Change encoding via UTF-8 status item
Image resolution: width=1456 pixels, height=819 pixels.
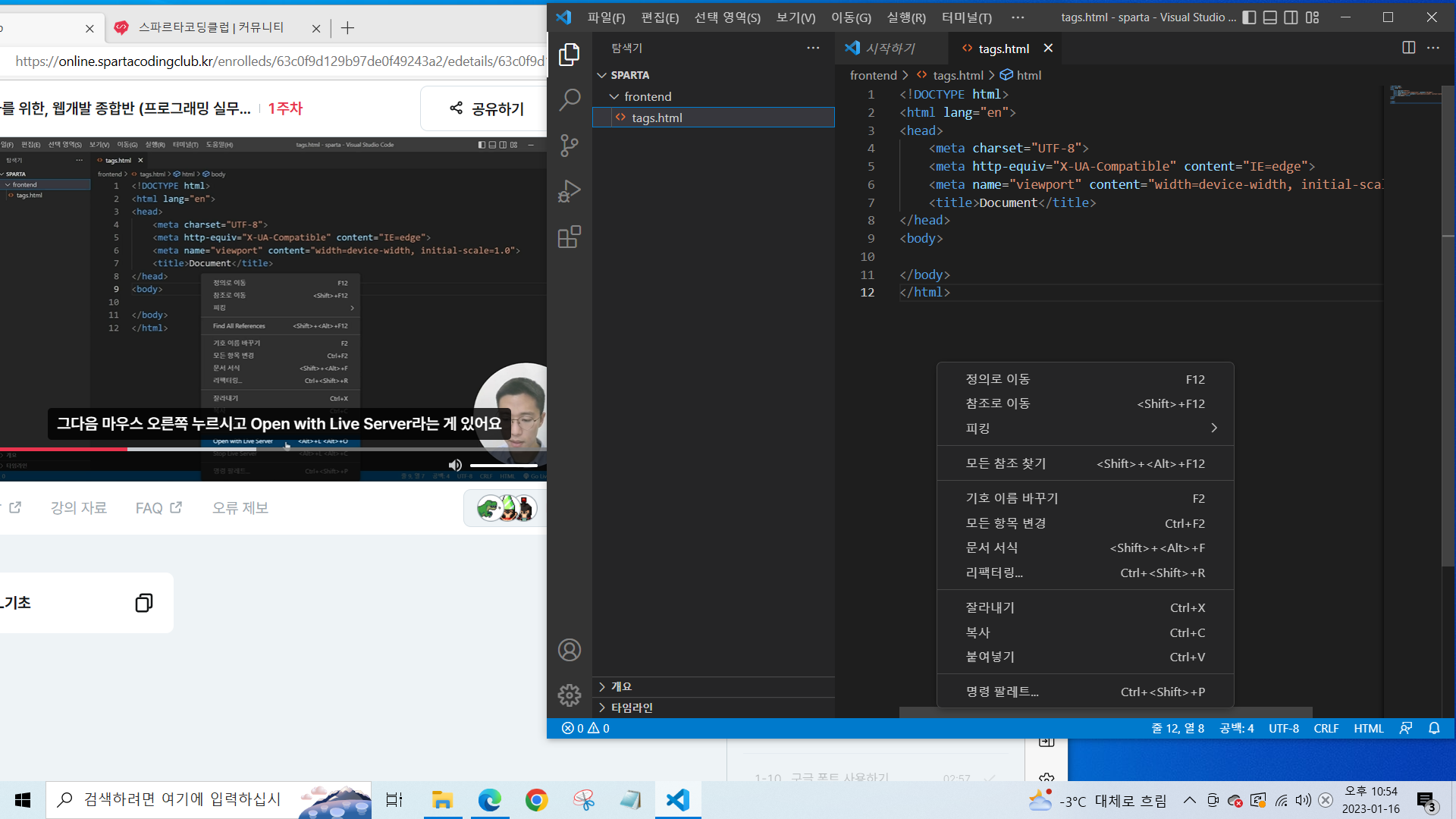1284,728
